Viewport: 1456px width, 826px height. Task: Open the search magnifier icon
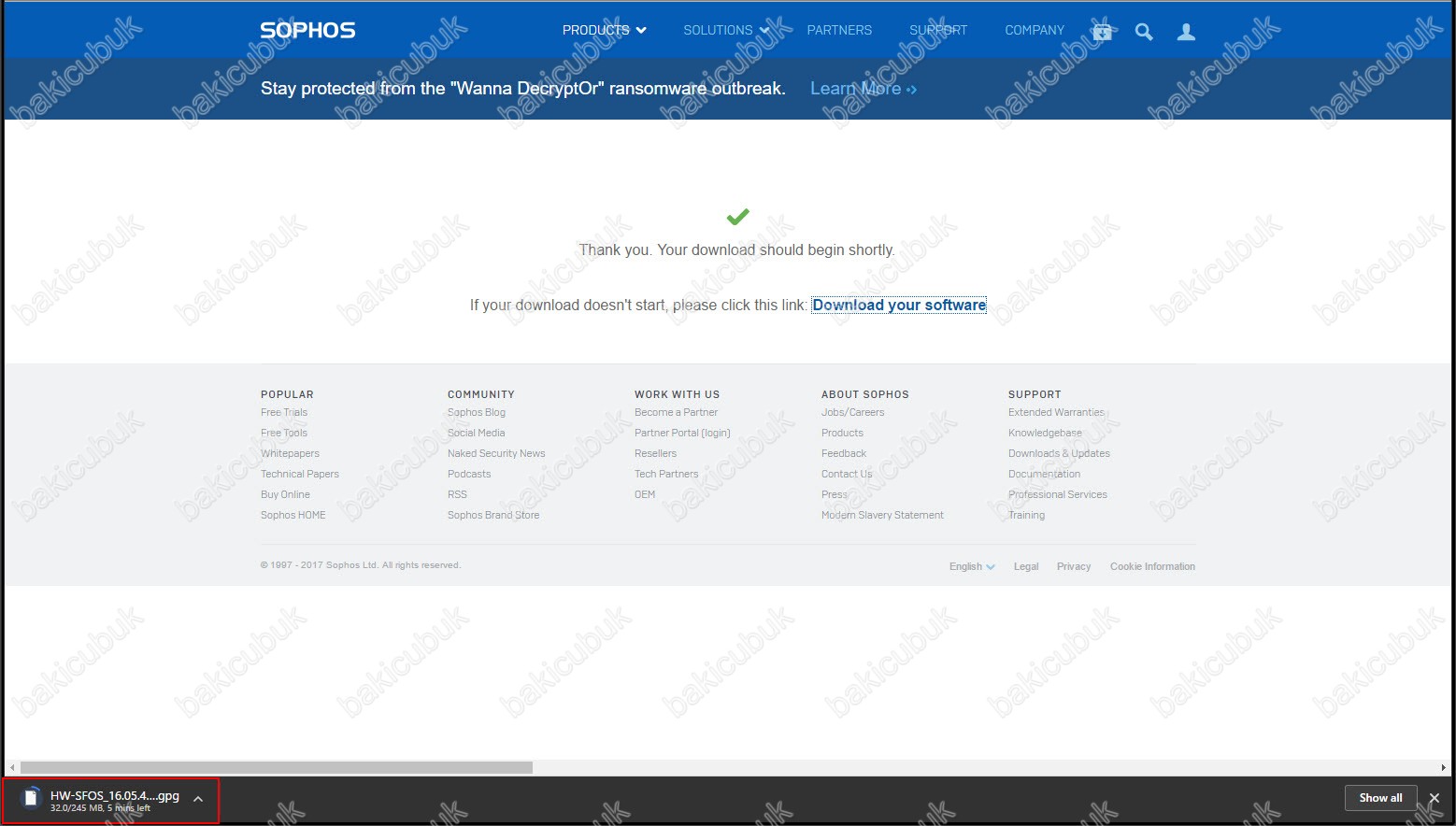(1144, 32)
